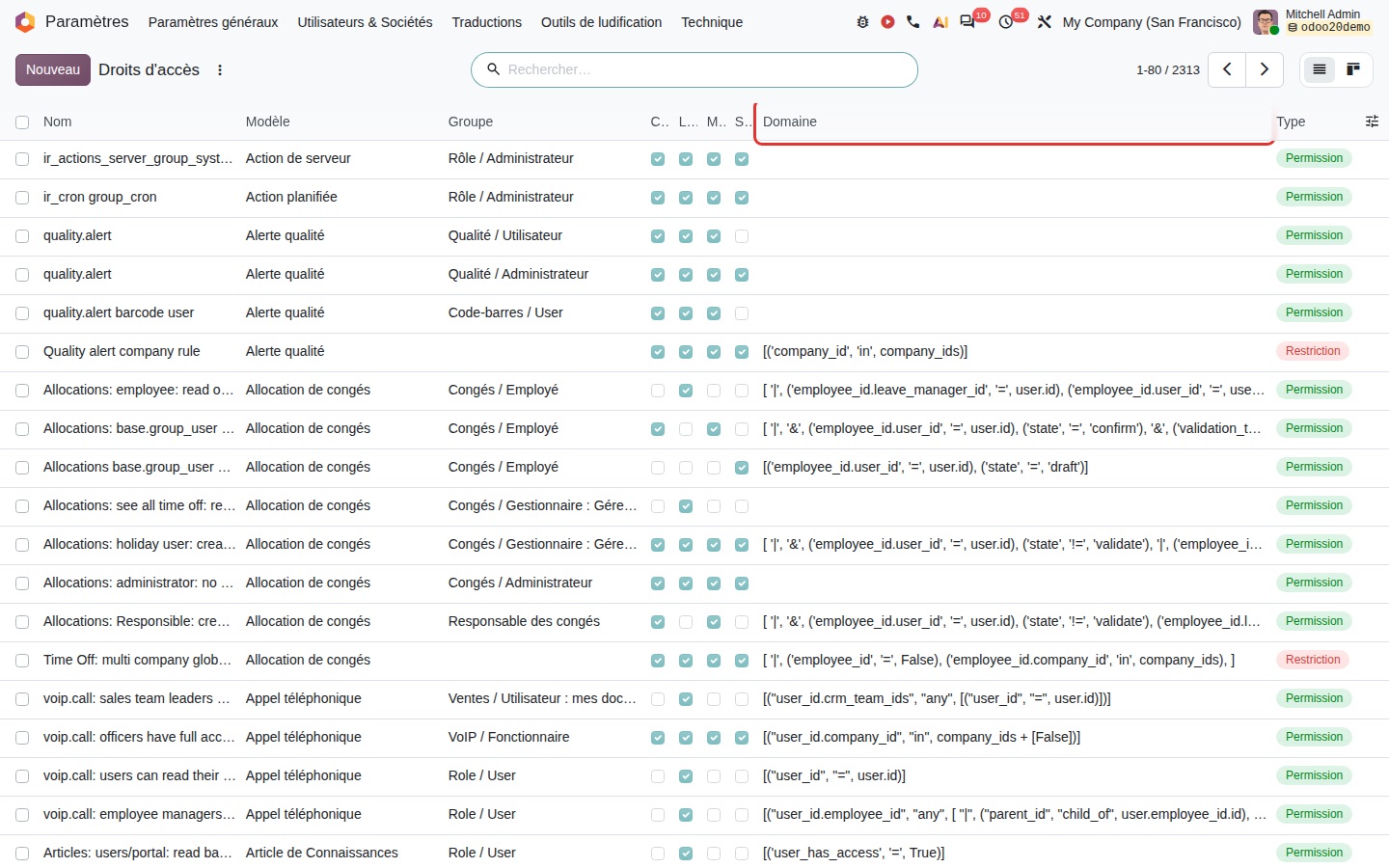Click the search magnifier icon
This screenshot has width=1389, height=868.
click(x=493, y=69)
